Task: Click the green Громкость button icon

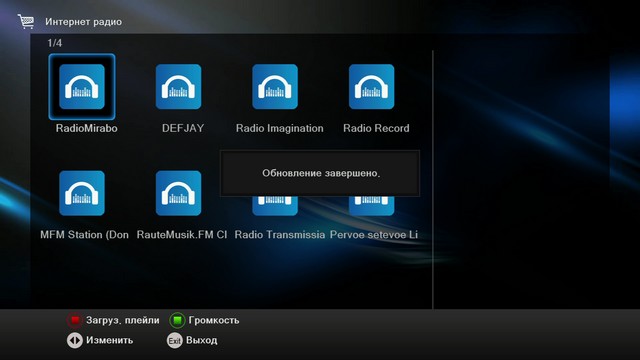Action: coord(177,320)
